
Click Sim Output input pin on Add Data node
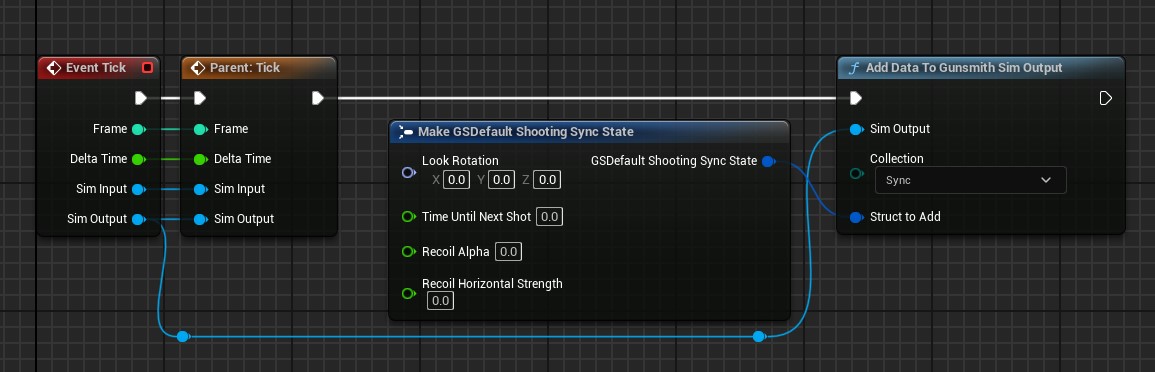point(856,130)
